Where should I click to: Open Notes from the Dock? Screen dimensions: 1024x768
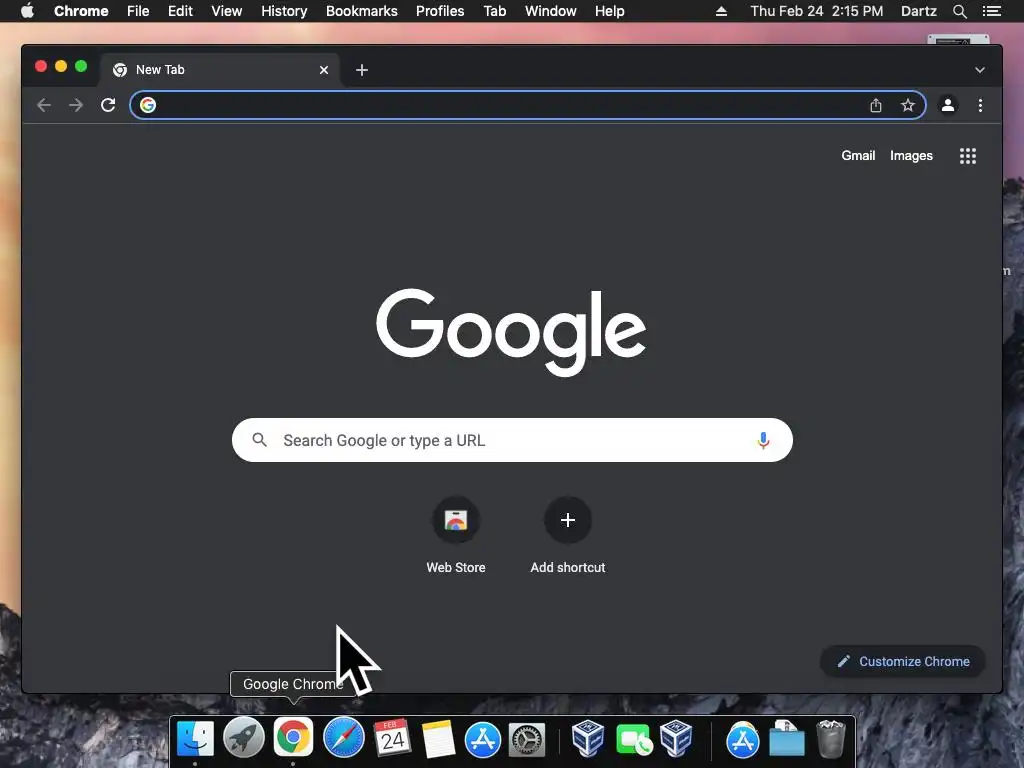[438, 739]
